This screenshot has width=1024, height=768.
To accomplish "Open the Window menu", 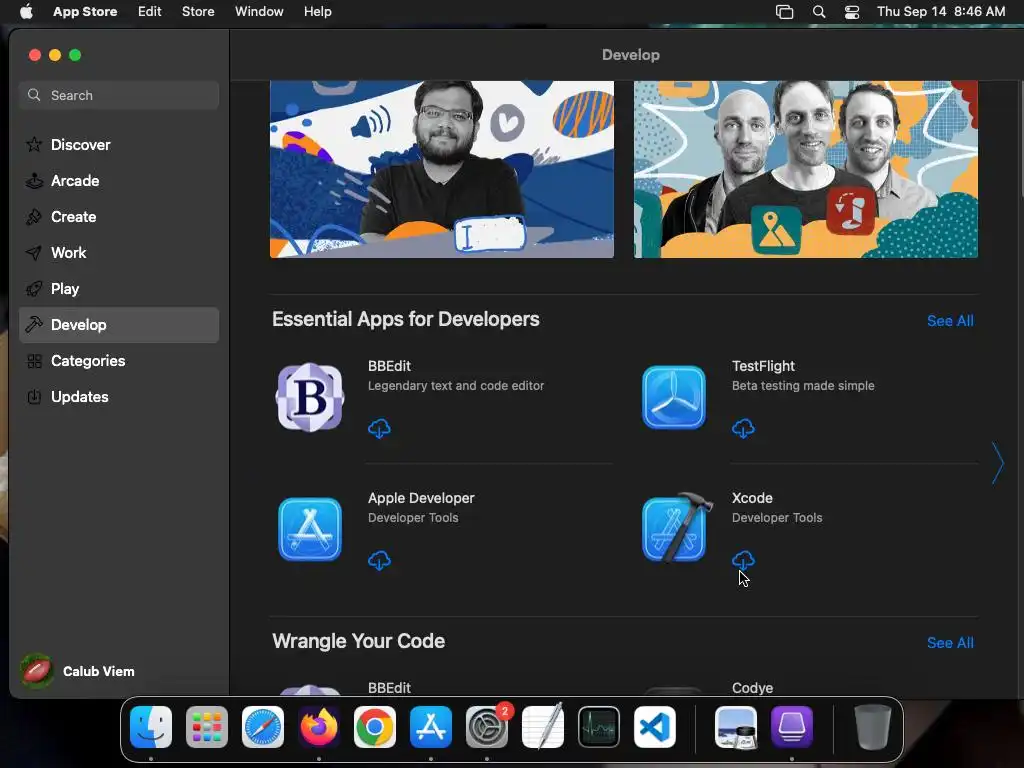I will tap(259, 12).
